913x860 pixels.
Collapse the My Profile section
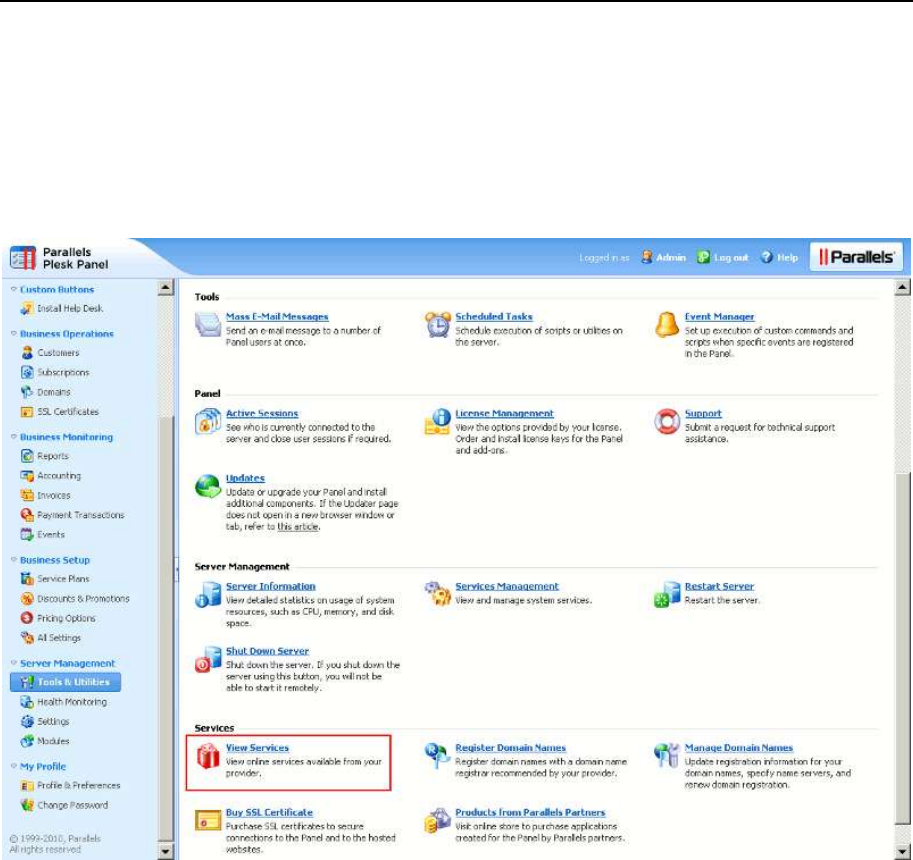pyautogui.click(x=14, y=766)
